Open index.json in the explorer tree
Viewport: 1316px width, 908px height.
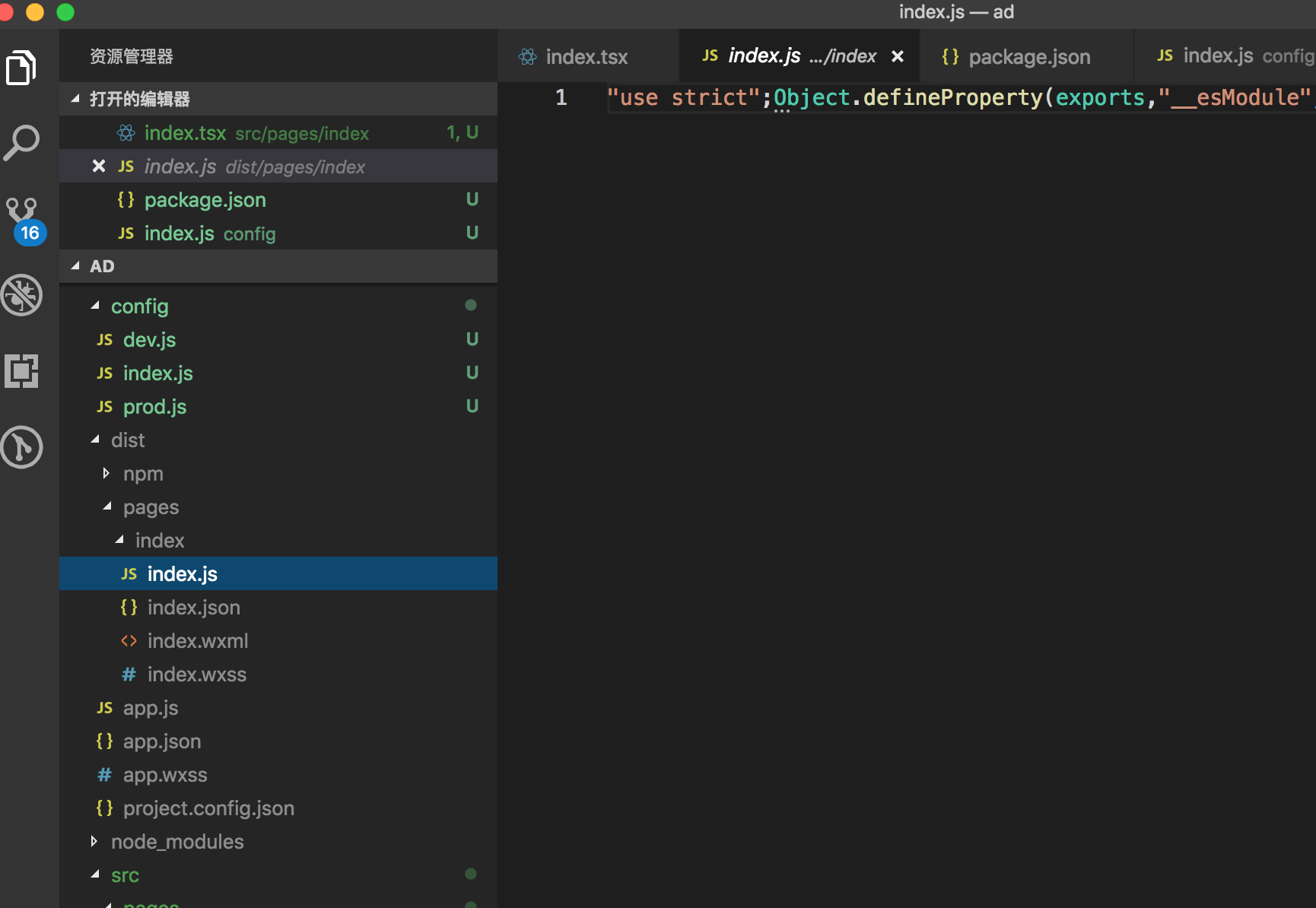click(x=278, y=608)
